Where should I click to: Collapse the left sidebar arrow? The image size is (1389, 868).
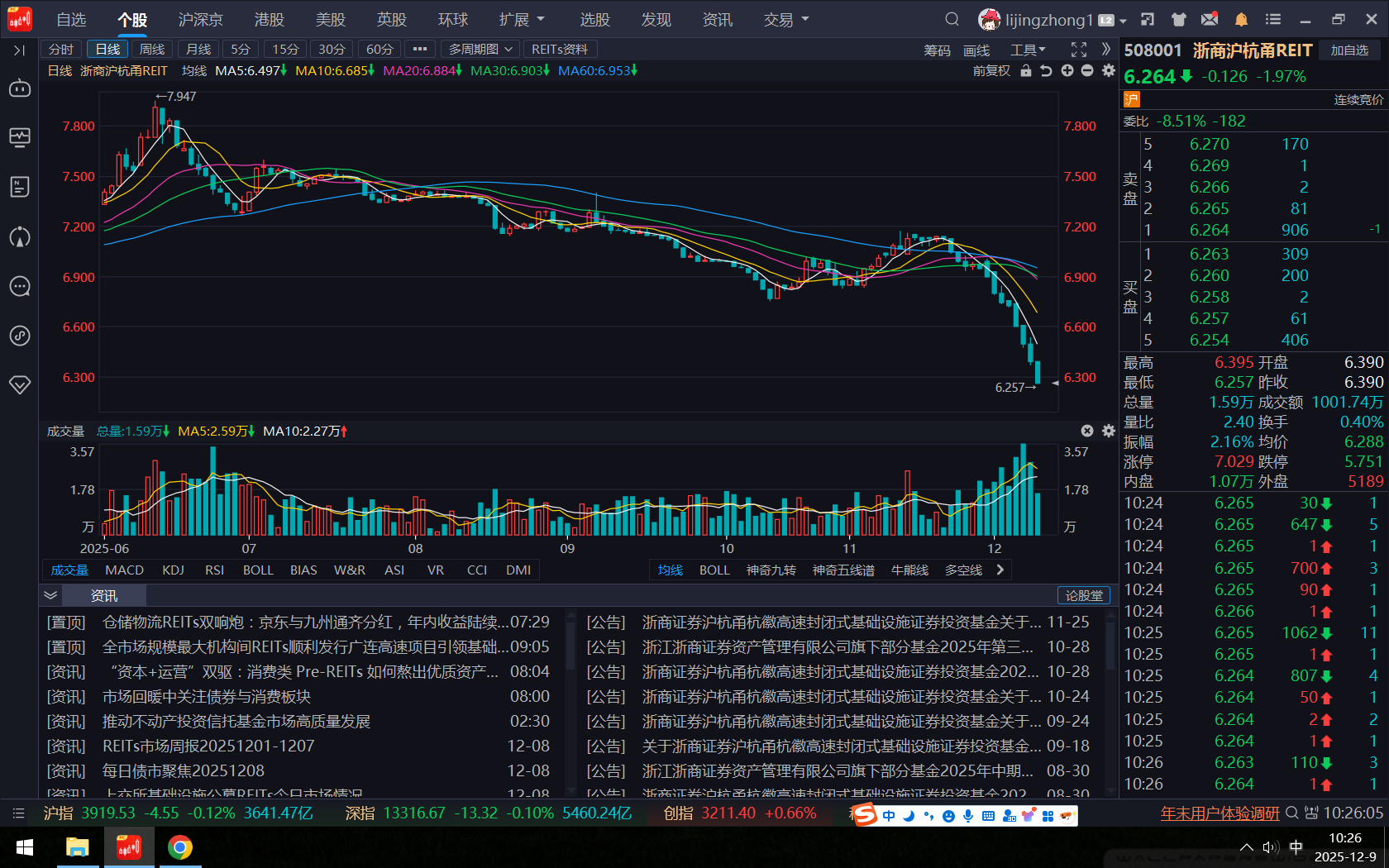tap(19, 50)
